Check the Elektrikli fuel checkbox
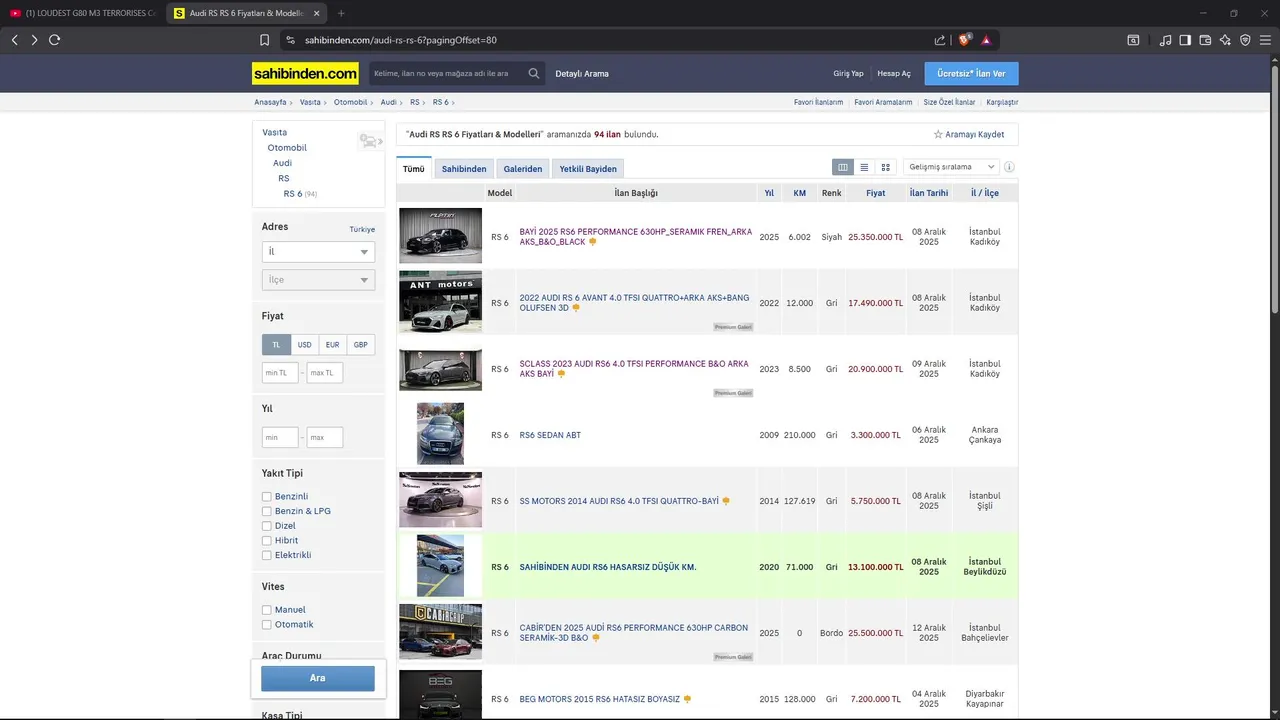 click(x=267, y=555)
